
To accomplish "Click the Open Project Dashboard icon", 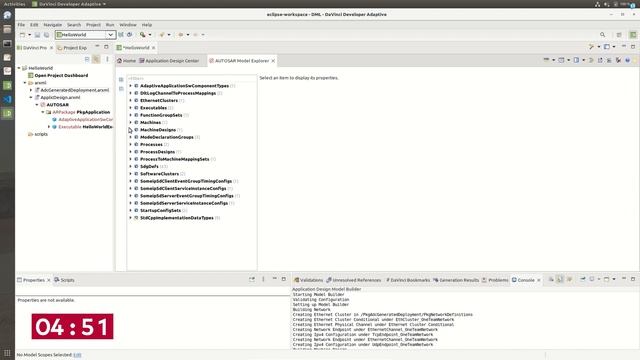I will (31, 75).
